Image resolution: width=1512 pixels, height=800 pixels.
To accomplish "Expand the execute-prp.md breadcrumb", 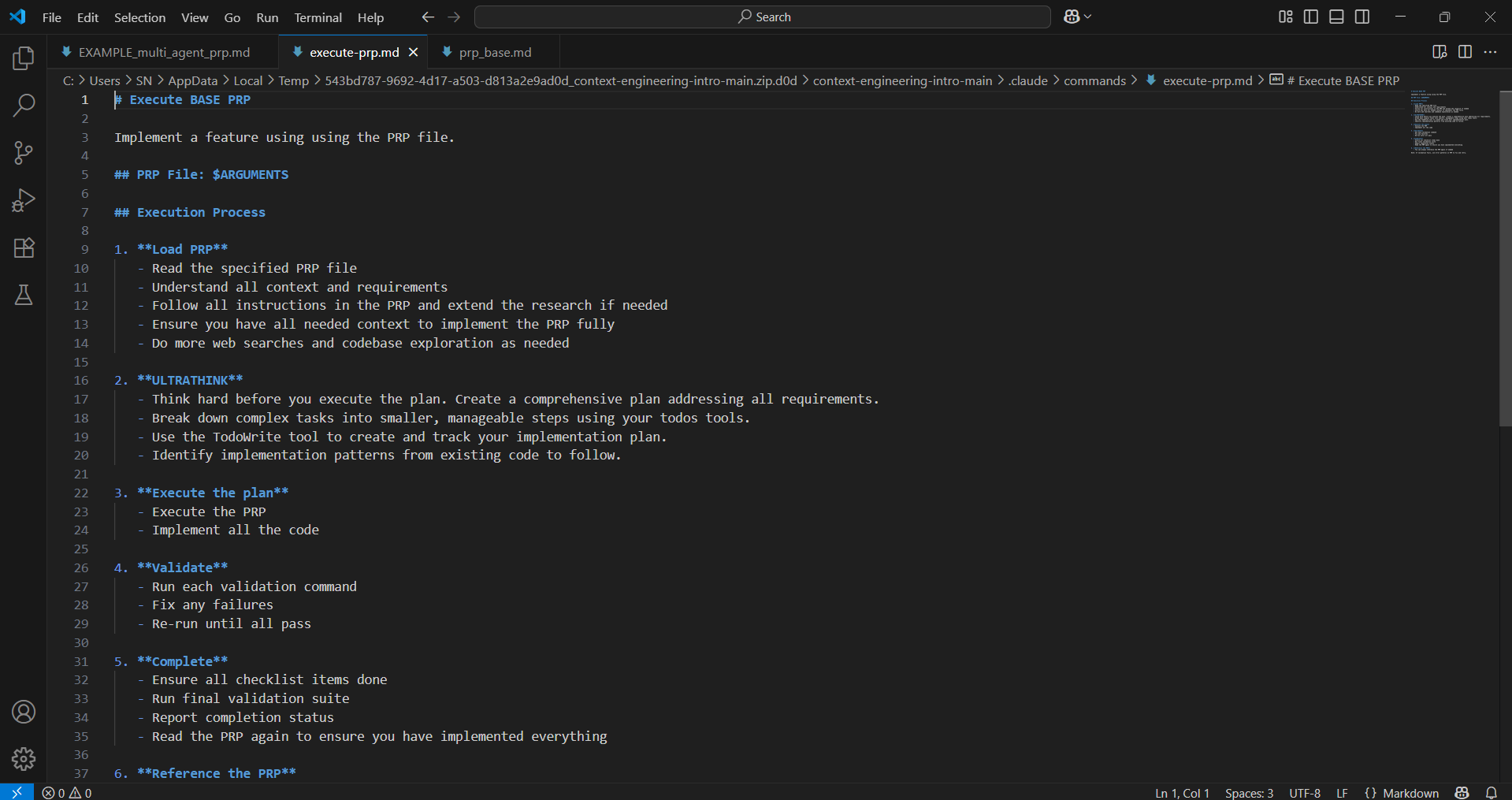I will 1207,80.
